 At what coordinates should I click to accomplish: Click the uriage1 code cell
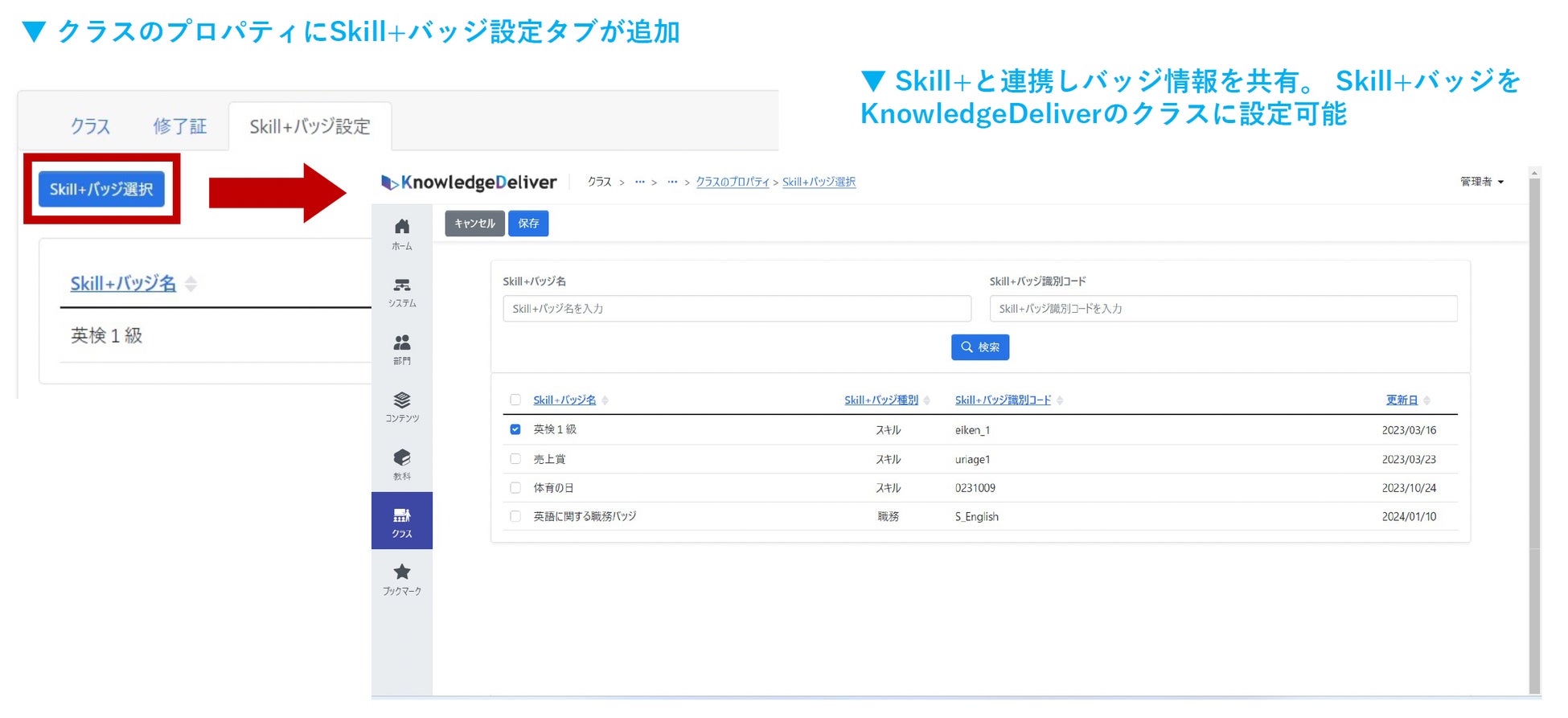[x=972, y=460]
